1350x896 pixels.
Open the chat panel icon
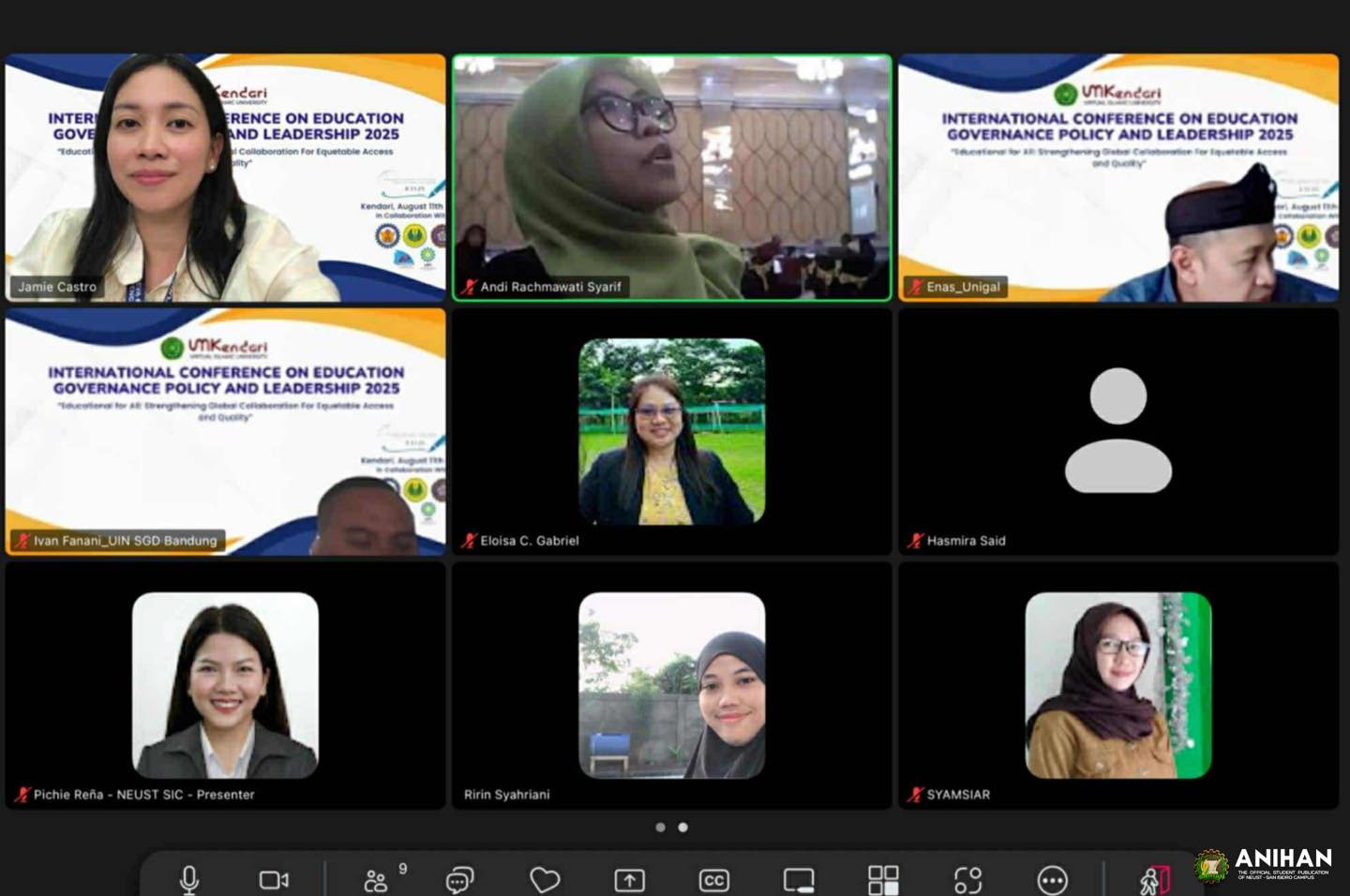point(459,880)
